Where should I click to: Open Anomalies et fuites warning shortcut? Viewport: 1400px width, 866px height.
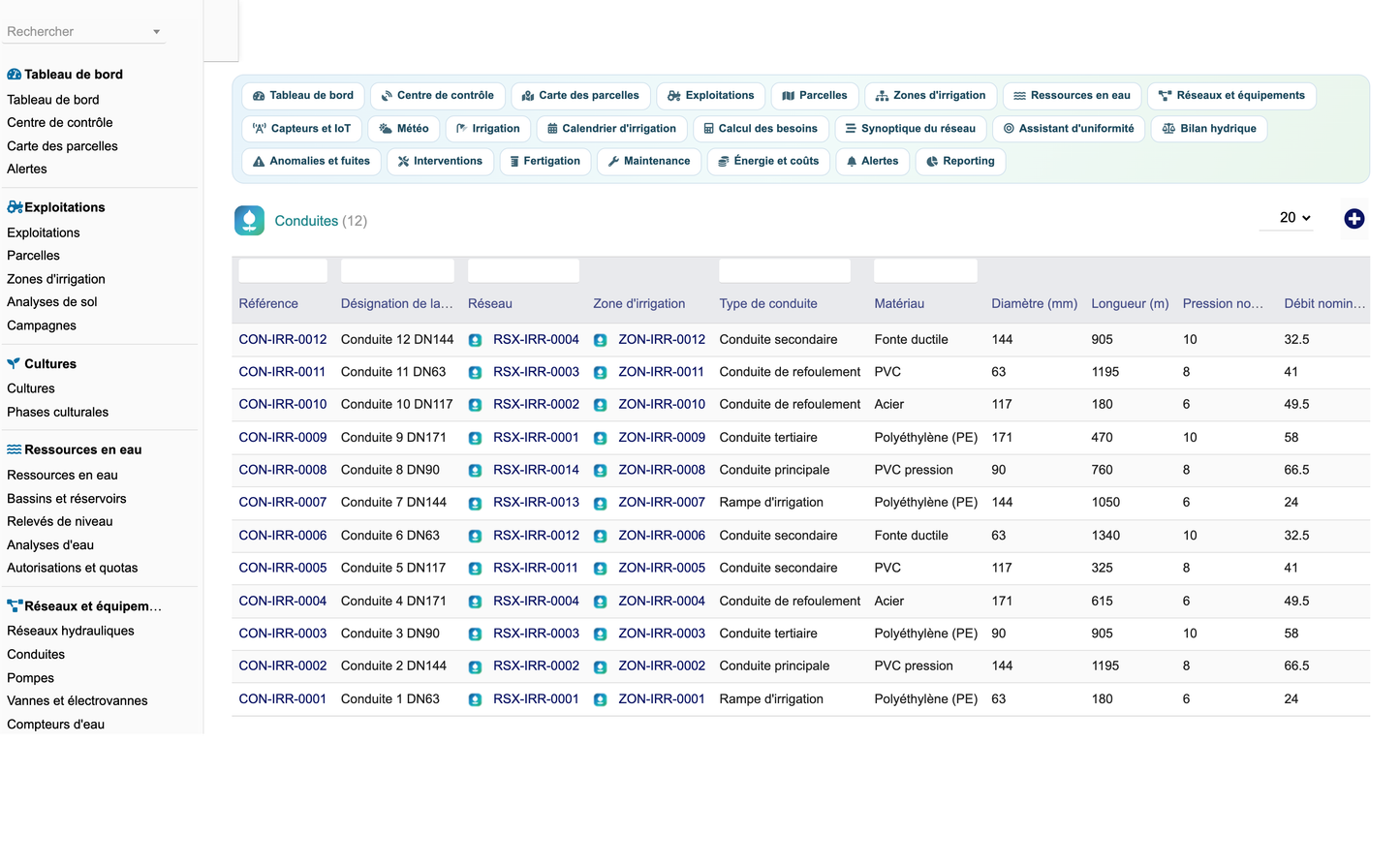(311, 162)
